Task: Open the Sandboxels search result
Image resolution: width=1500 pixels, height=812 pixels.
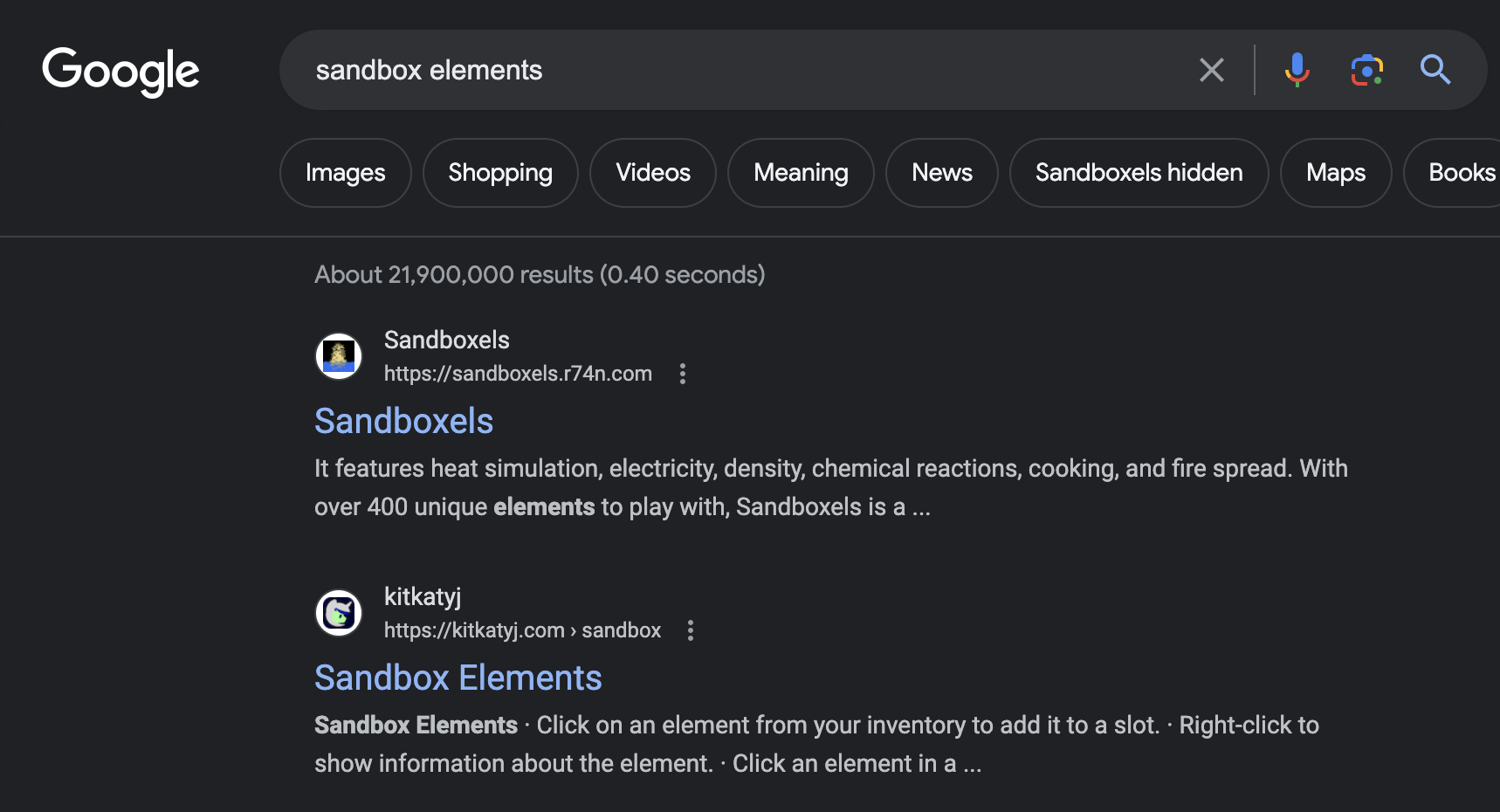Action: (403, 421)
